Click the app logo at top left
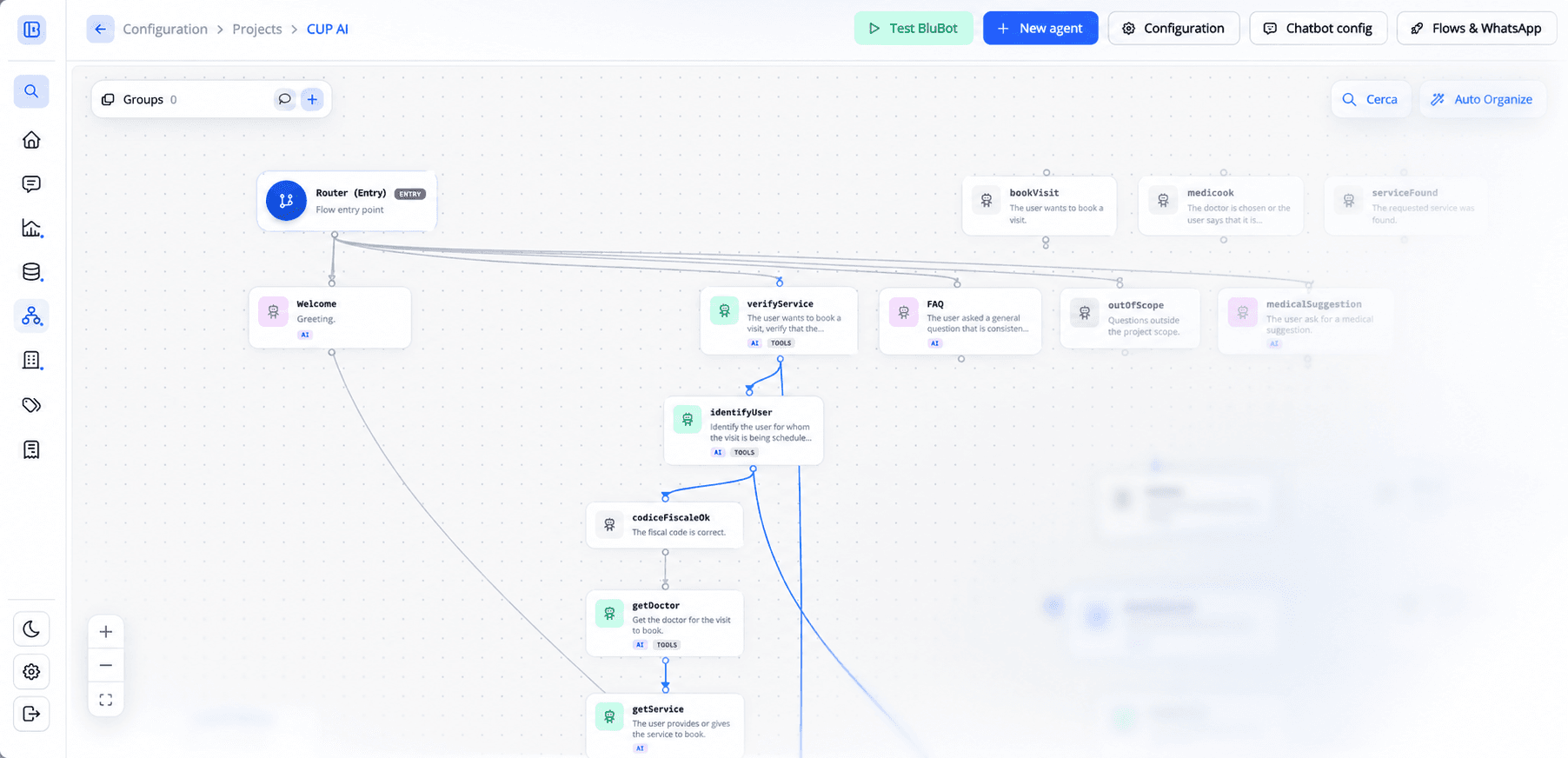Viewport: 1568px width, 758px height. [32, 30]
